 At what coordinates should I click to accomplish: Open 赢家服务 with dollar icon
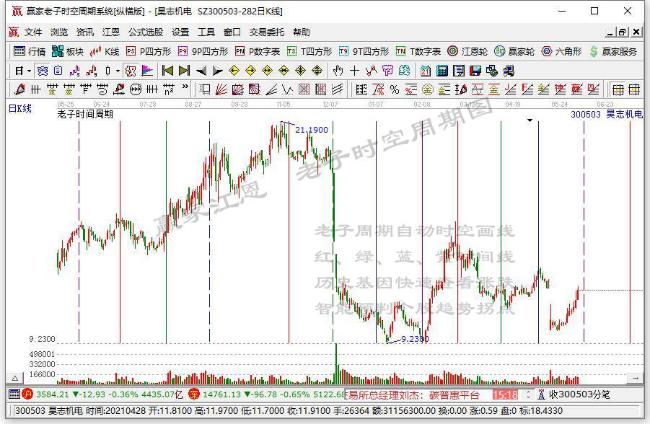point(613,51)
